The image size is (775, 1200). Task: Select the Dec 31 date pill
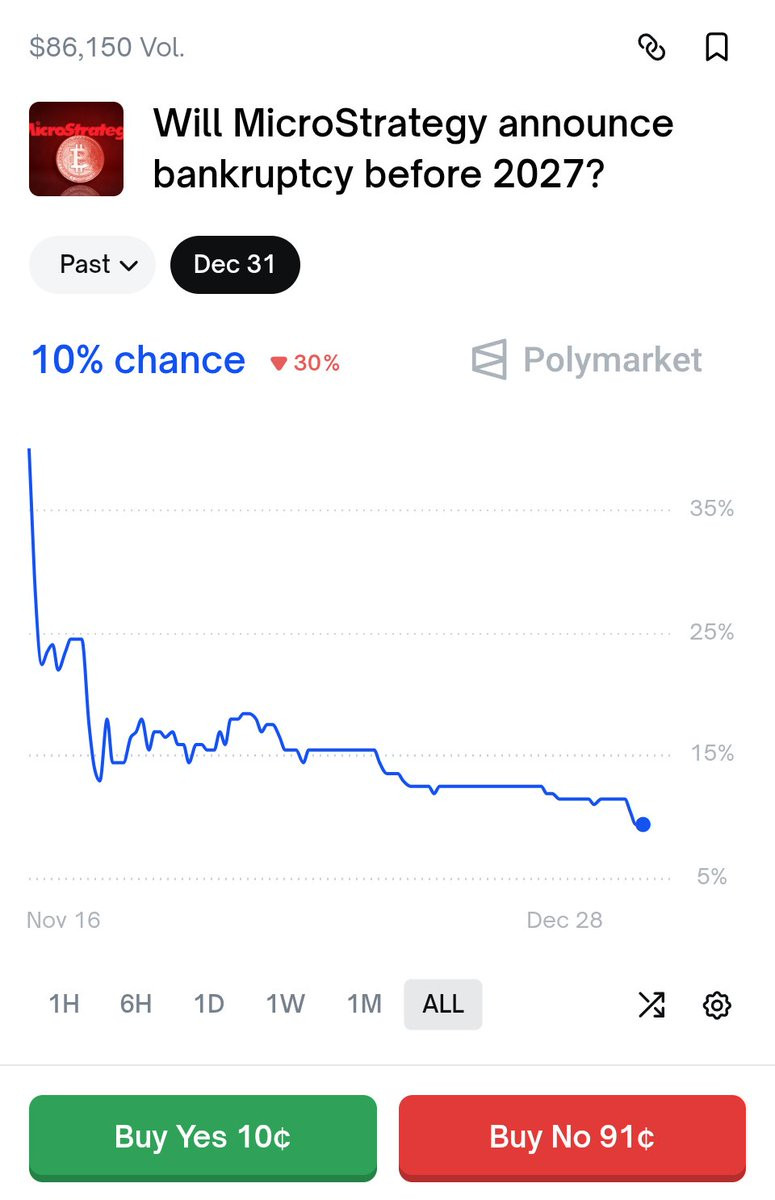(235, 265)
